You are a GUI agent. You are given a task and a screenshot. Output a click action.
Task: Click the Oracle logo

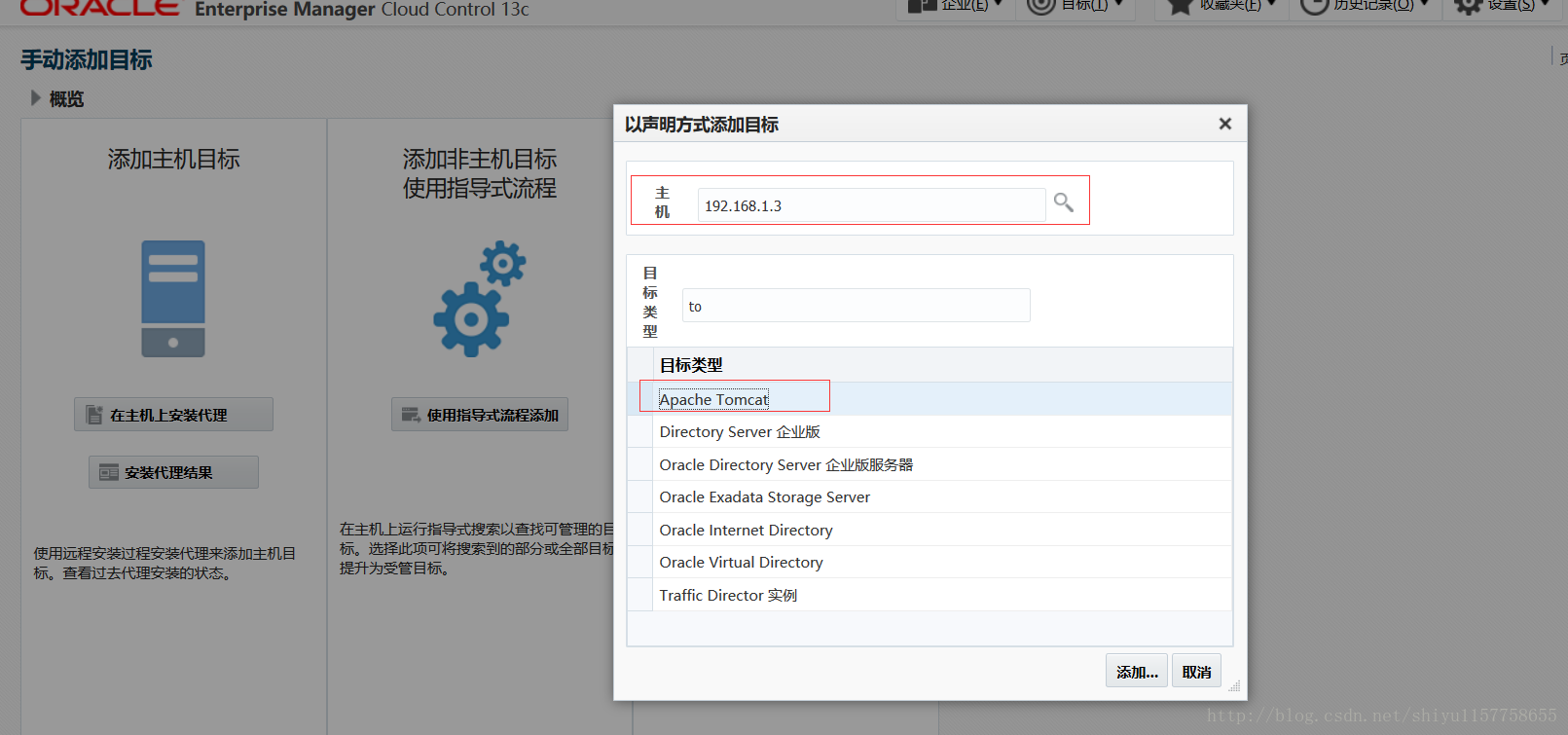pos(100,8)
